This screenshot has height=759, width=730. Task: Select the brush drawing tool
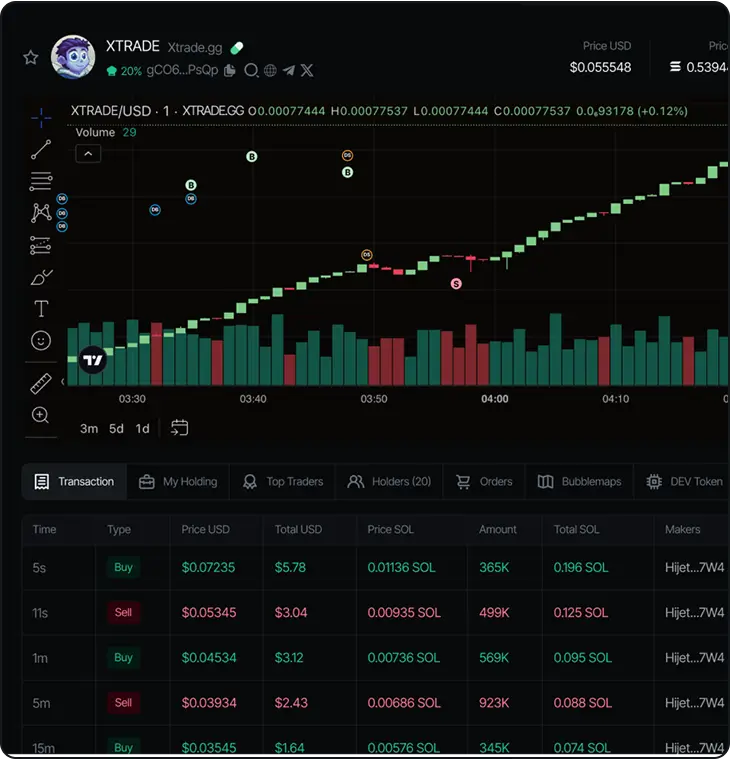tap(42, 277)
